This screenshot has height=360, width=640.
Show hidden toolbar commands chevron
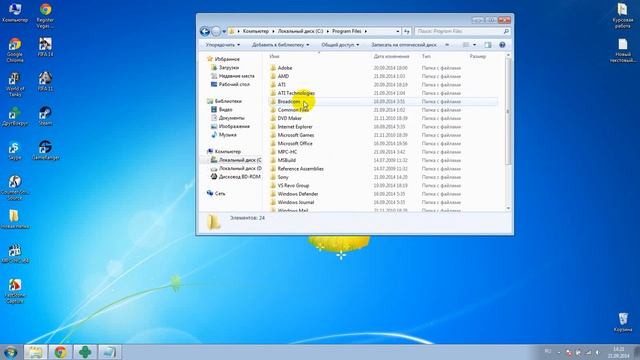coord(447,45)
